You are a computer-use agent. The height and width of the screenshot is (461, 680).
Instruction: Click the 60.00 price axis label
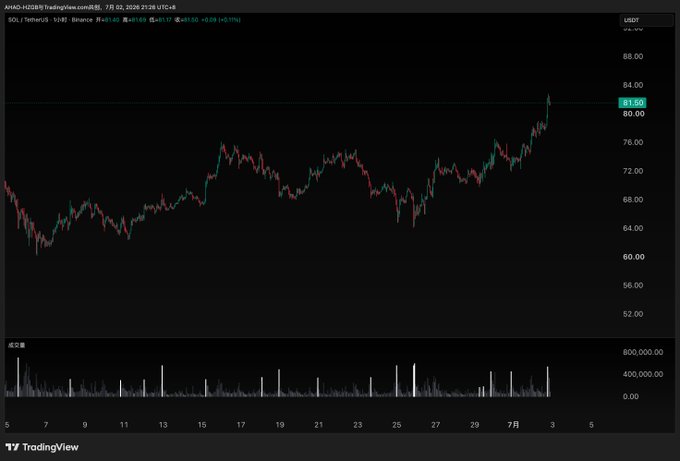633,257
